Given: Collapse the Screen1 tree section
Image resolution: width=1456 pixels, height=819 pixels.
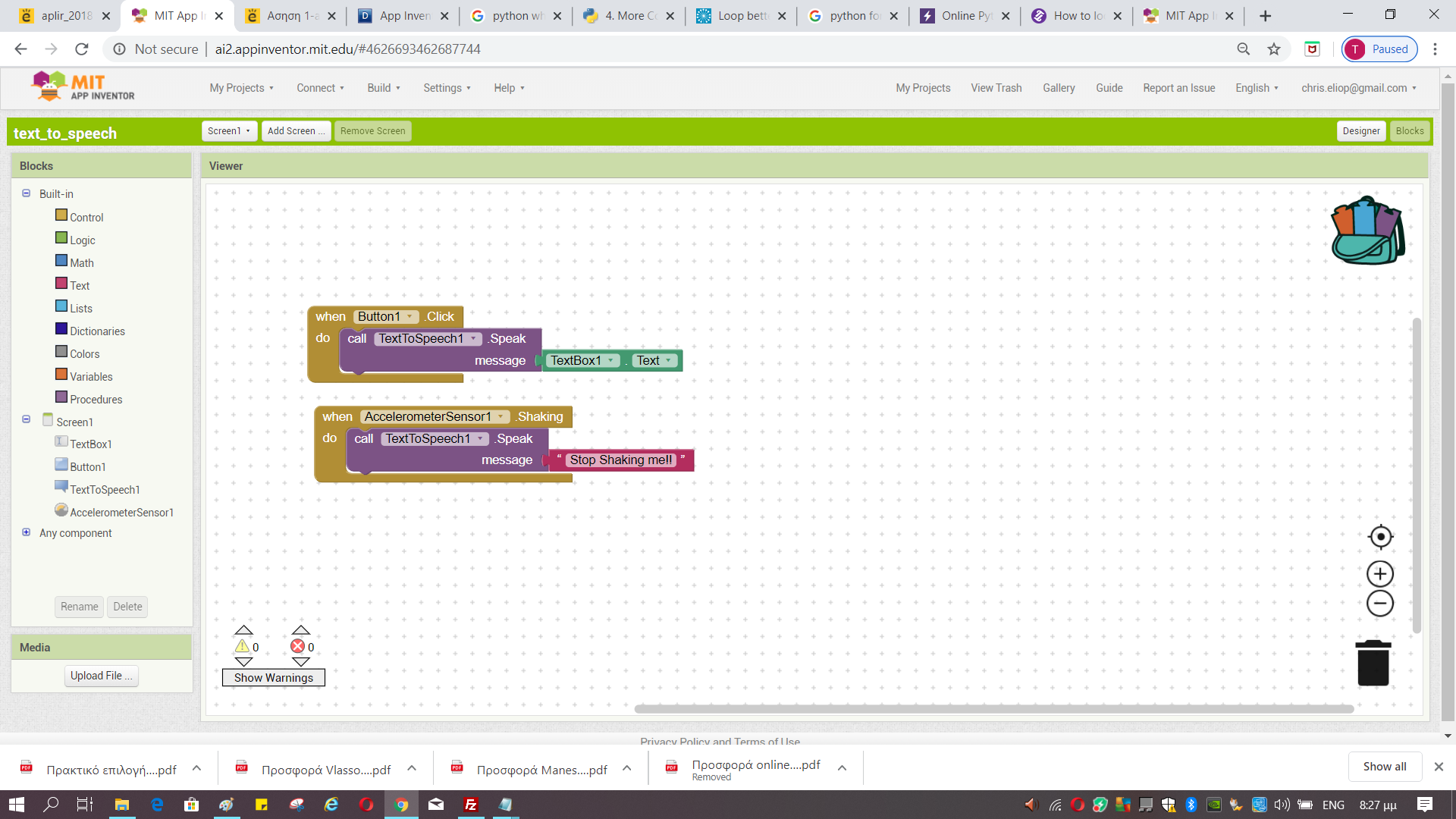Looking at the screenshot, I should (26, 419).
